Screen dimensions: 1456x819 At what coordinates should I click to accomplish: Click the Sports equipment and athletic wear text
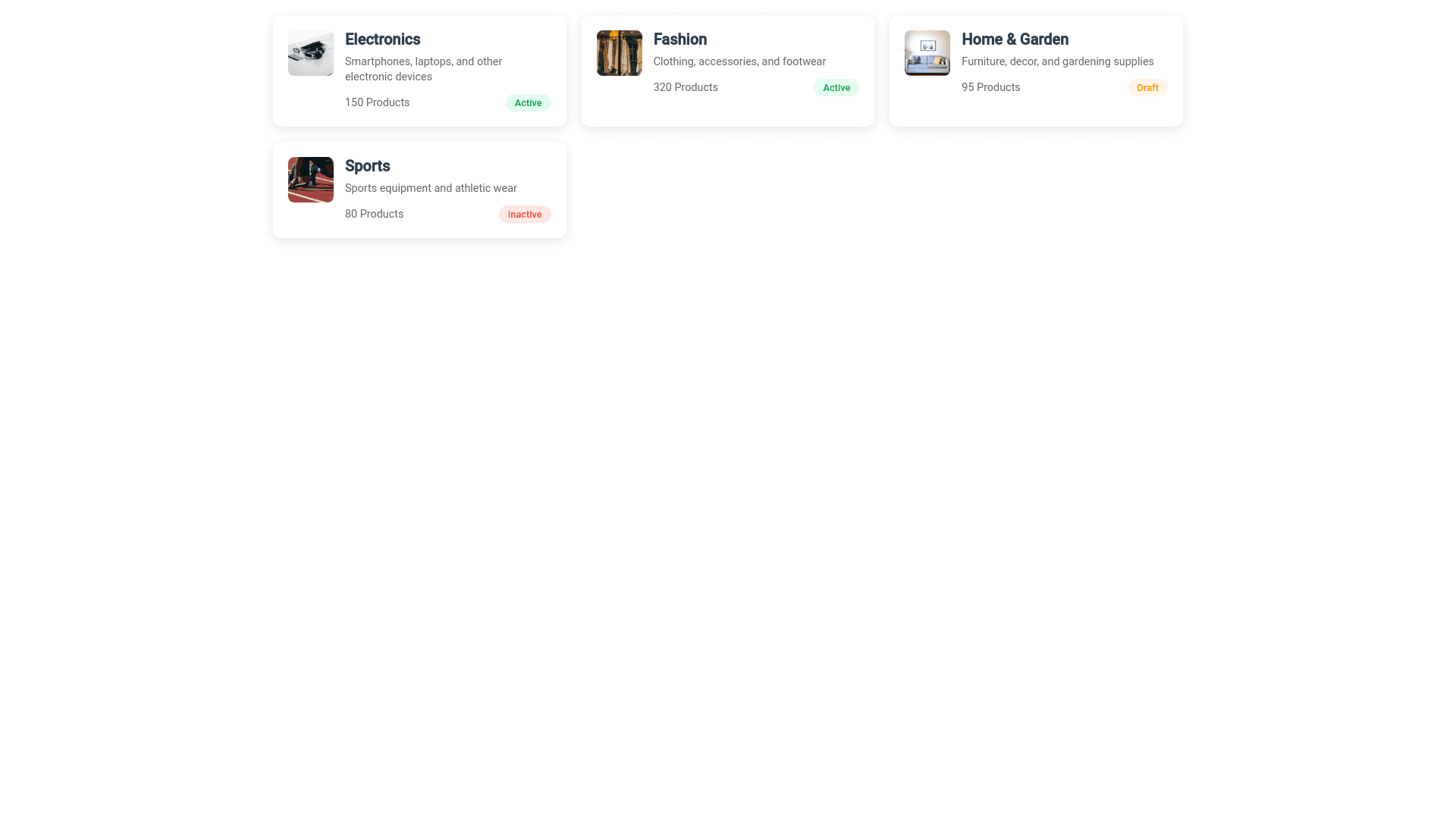[x=430, y=188]
